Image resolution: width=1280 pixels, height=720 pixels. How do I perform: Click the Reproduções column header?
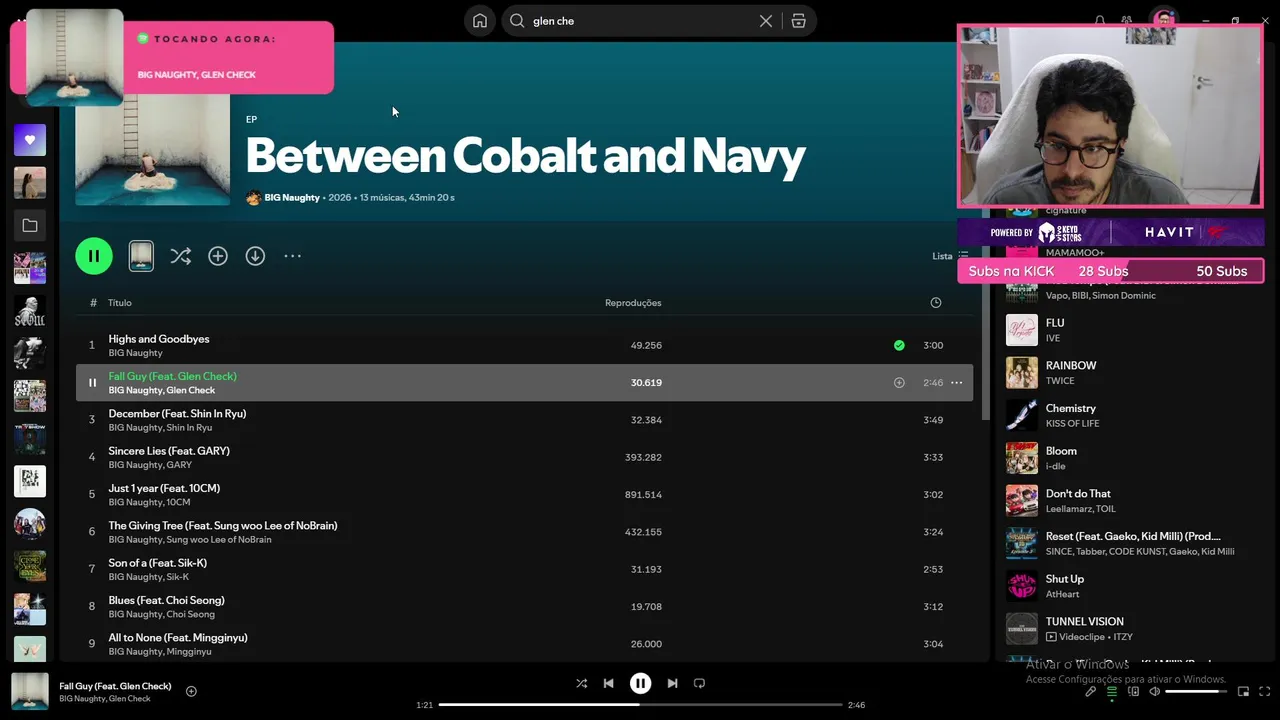pyautogui.click(x=633, y=303)
